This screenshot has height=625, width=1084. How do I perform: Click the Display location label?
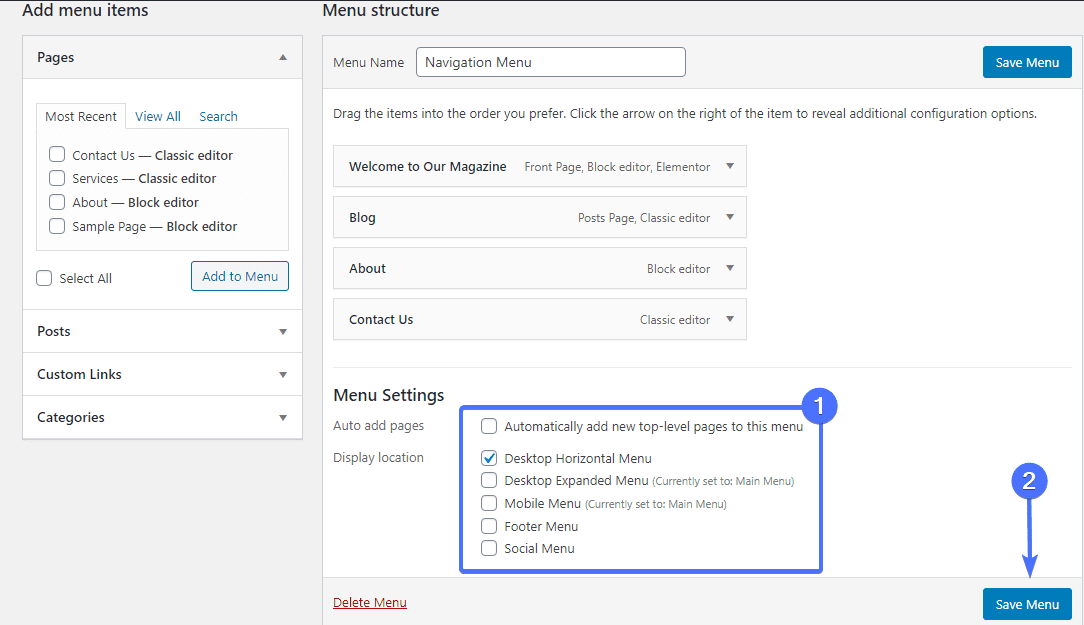pyautogui.click(x=378, y=457)
